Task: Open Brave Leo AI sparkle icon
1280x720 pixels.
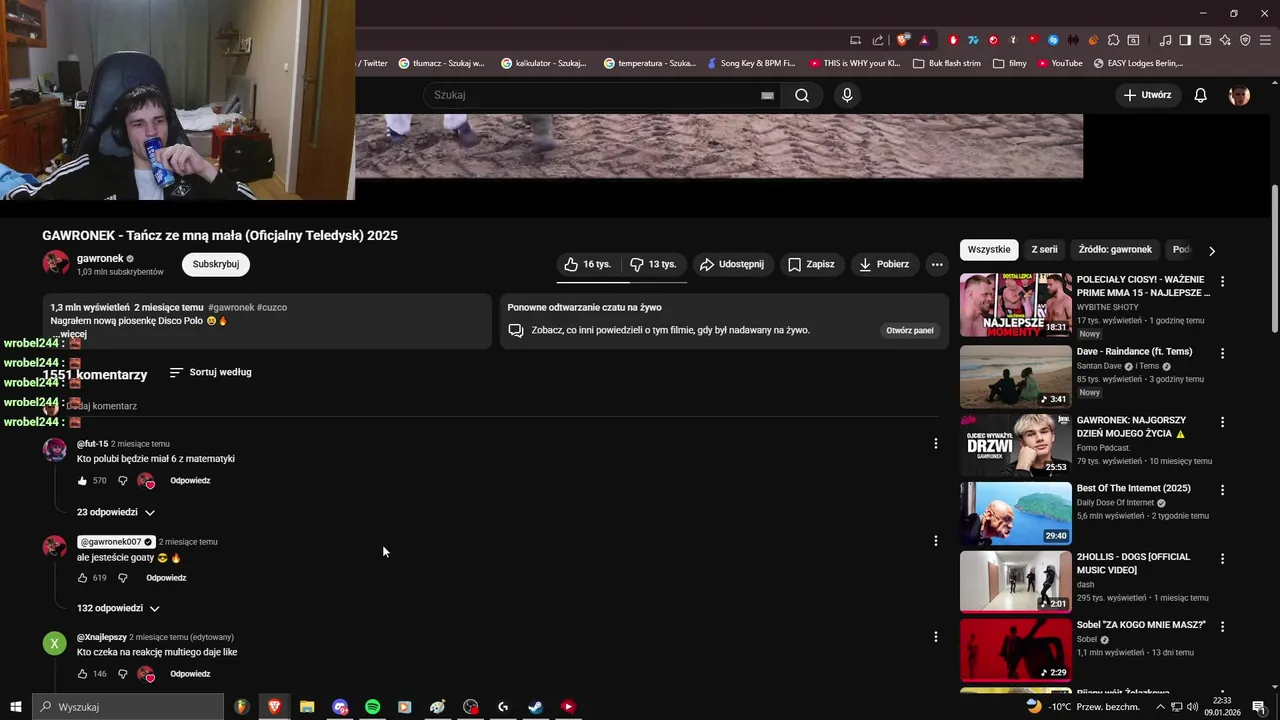Action: coord(1225,40)
